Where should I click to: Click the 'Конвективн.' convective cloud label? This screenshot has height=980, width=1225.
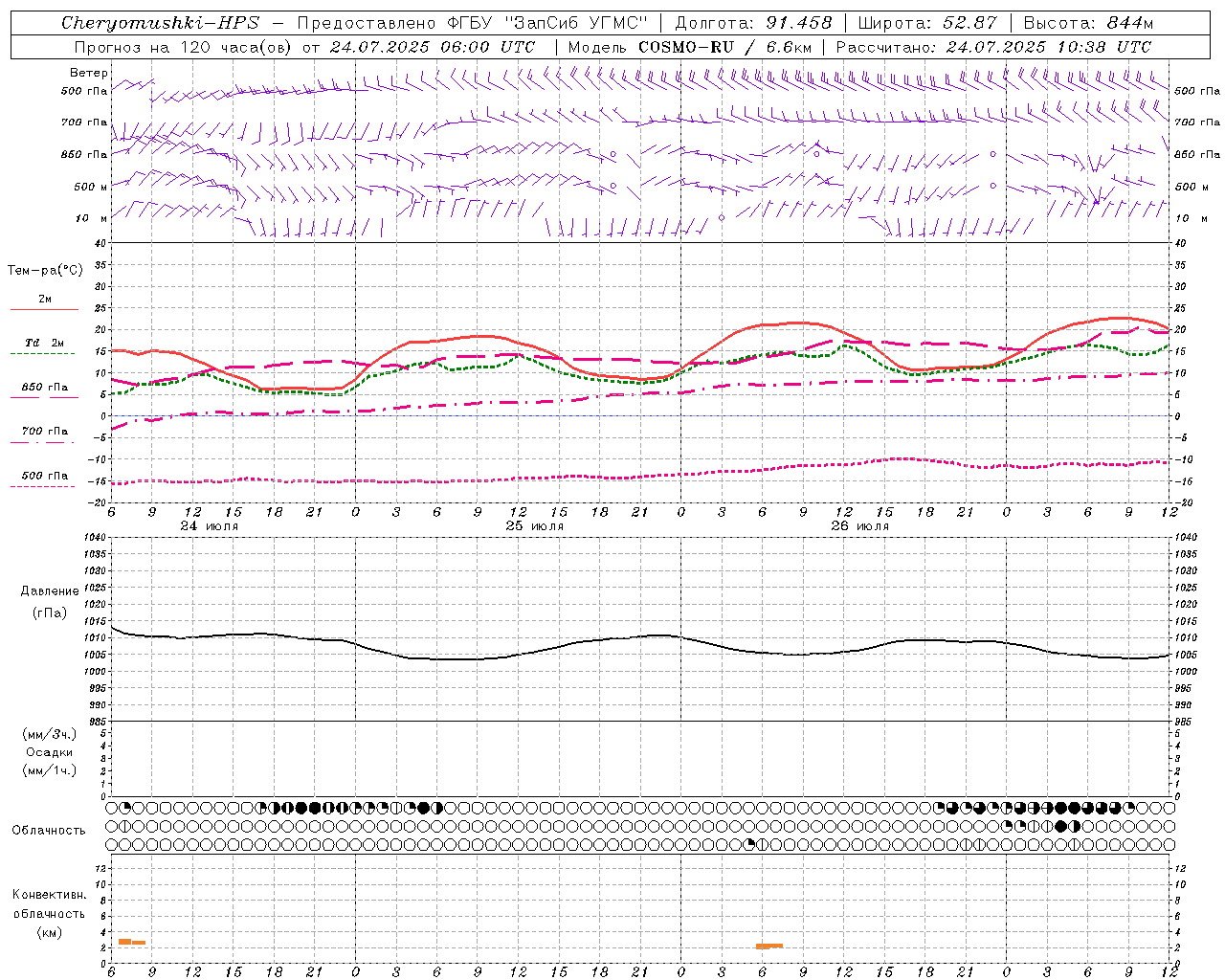click(49, 895)
